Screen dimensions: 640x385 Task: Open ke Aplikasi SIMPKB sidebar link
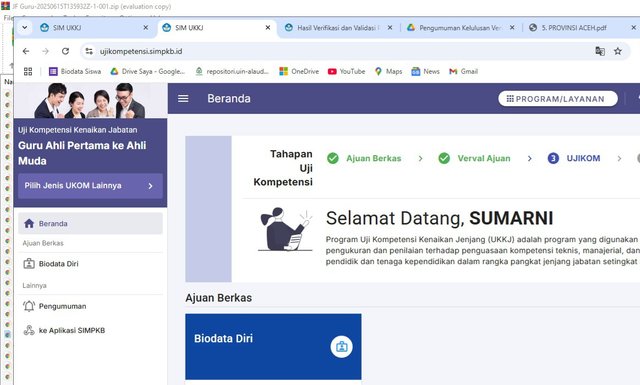click(x=90, y=330)
